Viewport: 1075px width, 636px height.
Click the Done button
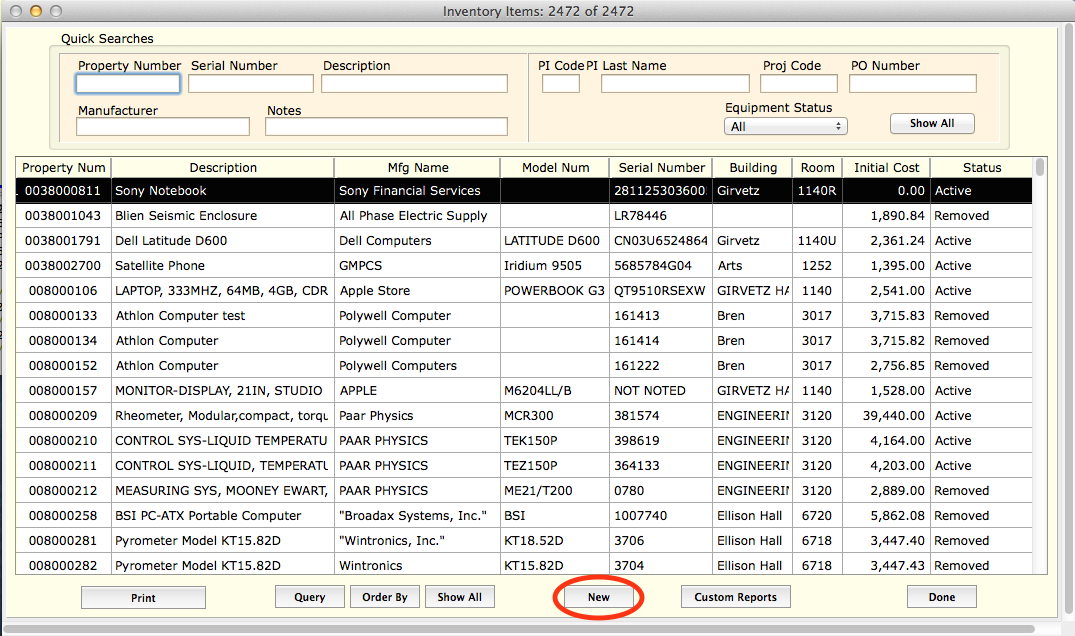coord(941,597)
